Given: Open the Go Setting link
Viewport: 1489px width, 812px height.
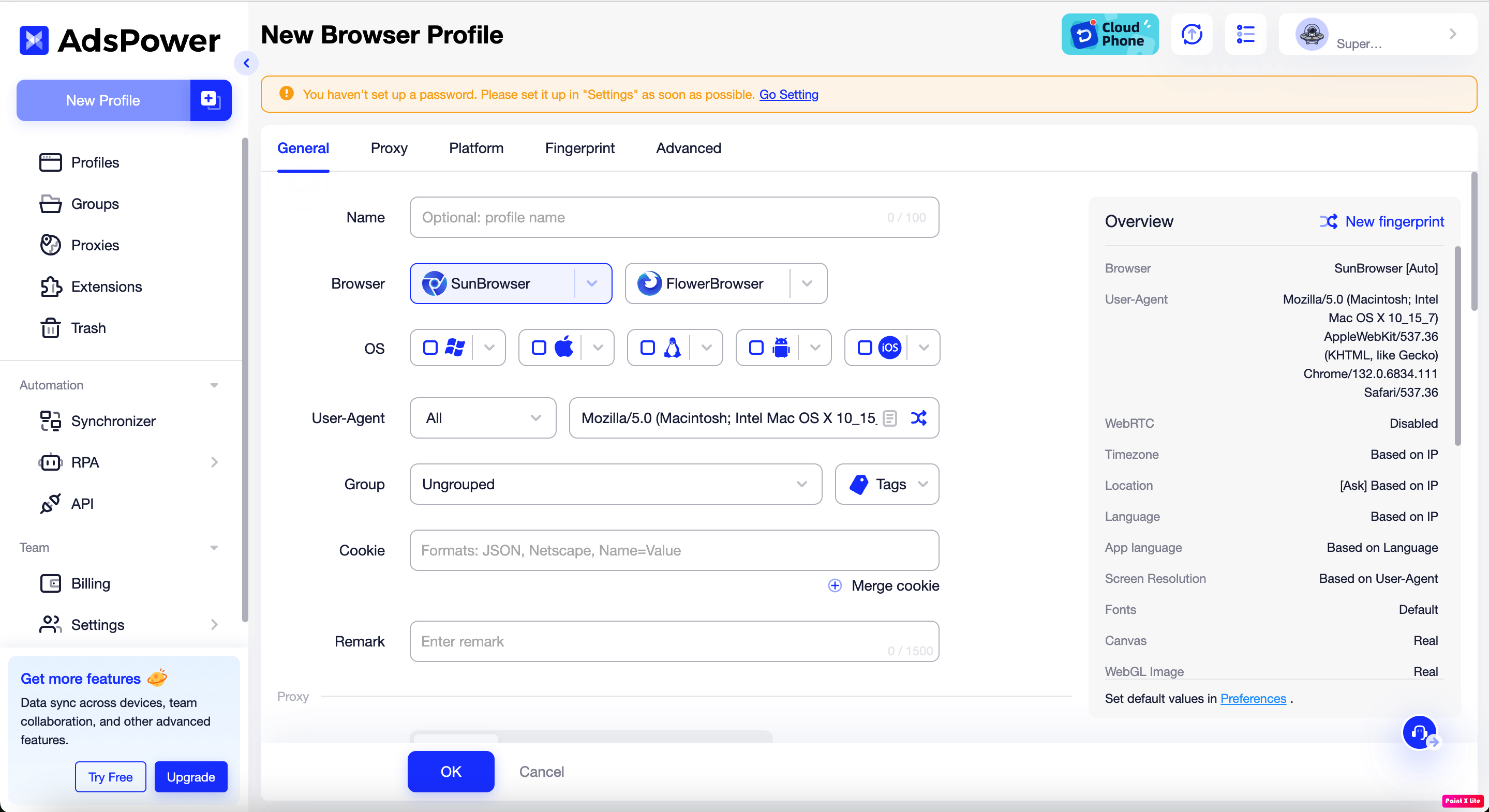Looking at the screenshot, I should (x=788, y=94).
